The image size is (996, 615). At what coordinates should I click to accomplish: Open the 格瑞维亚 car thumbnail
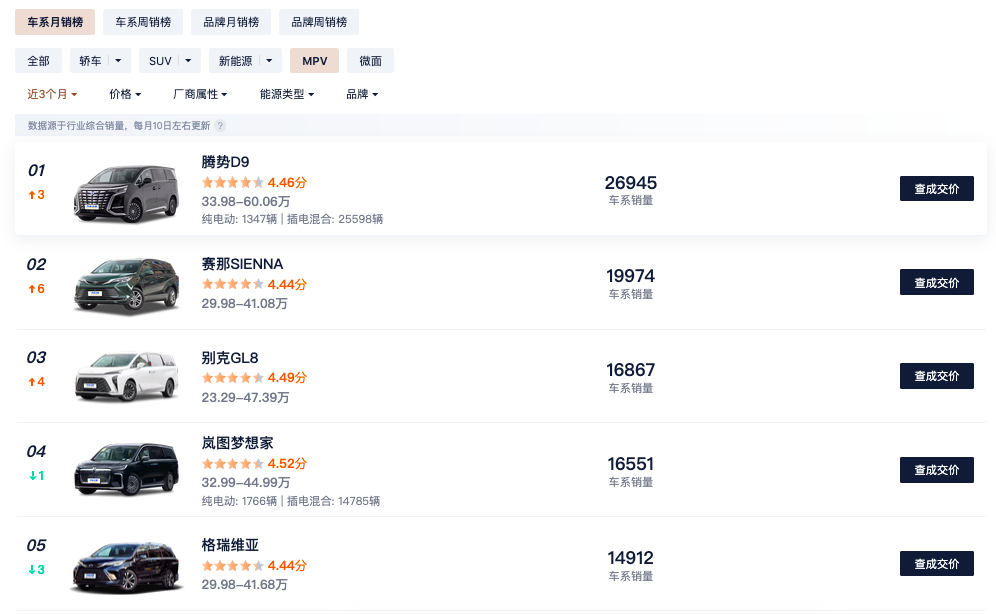[126, 566]
